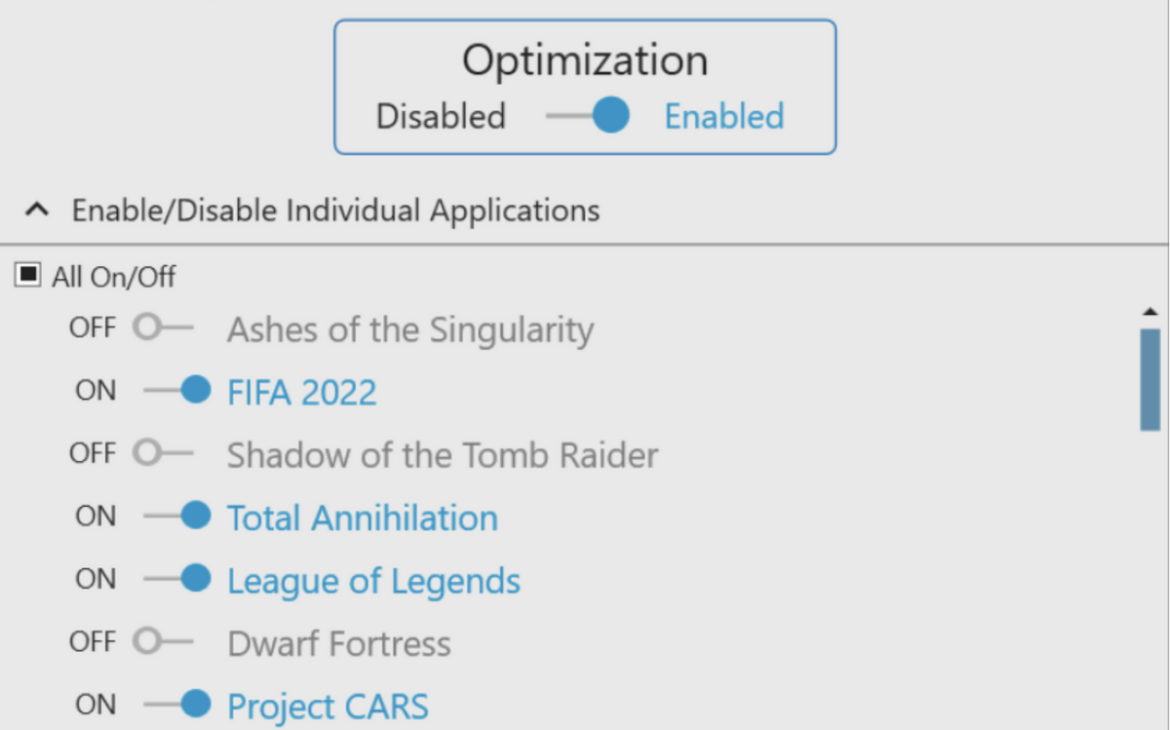
Task: Click the Dwarf Fortress label
Action: [x=338, y=643]
